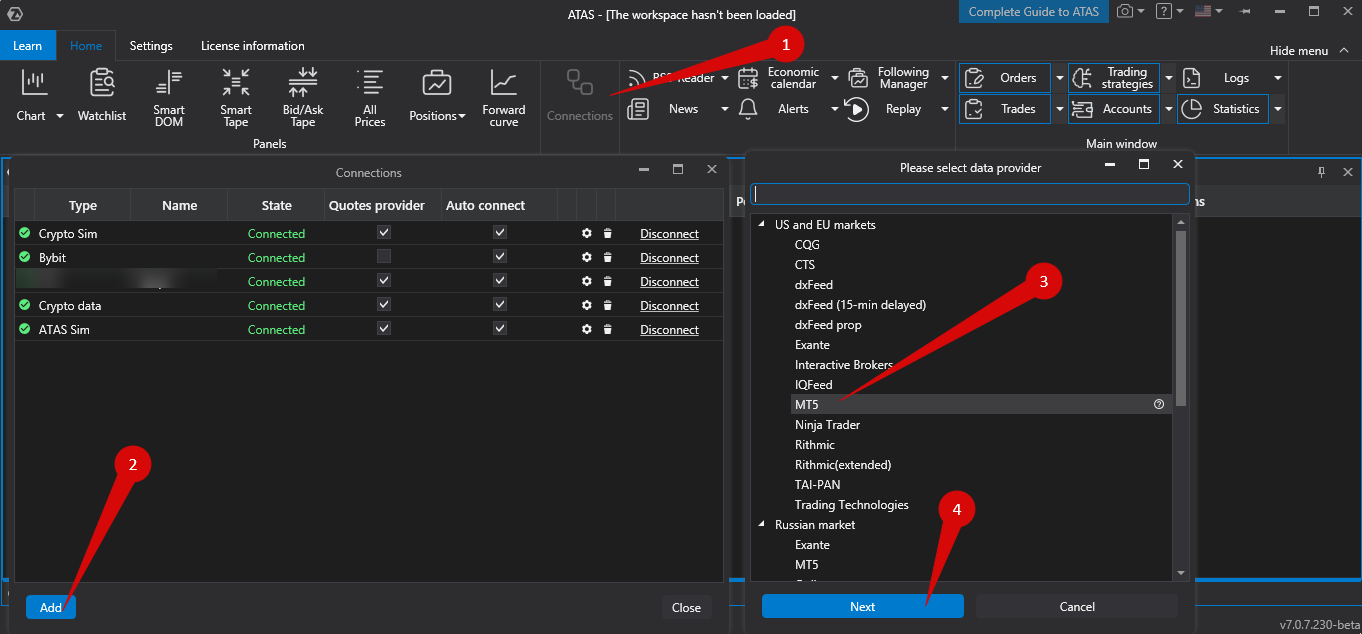Show the All Prices panel

pos(370,96)
